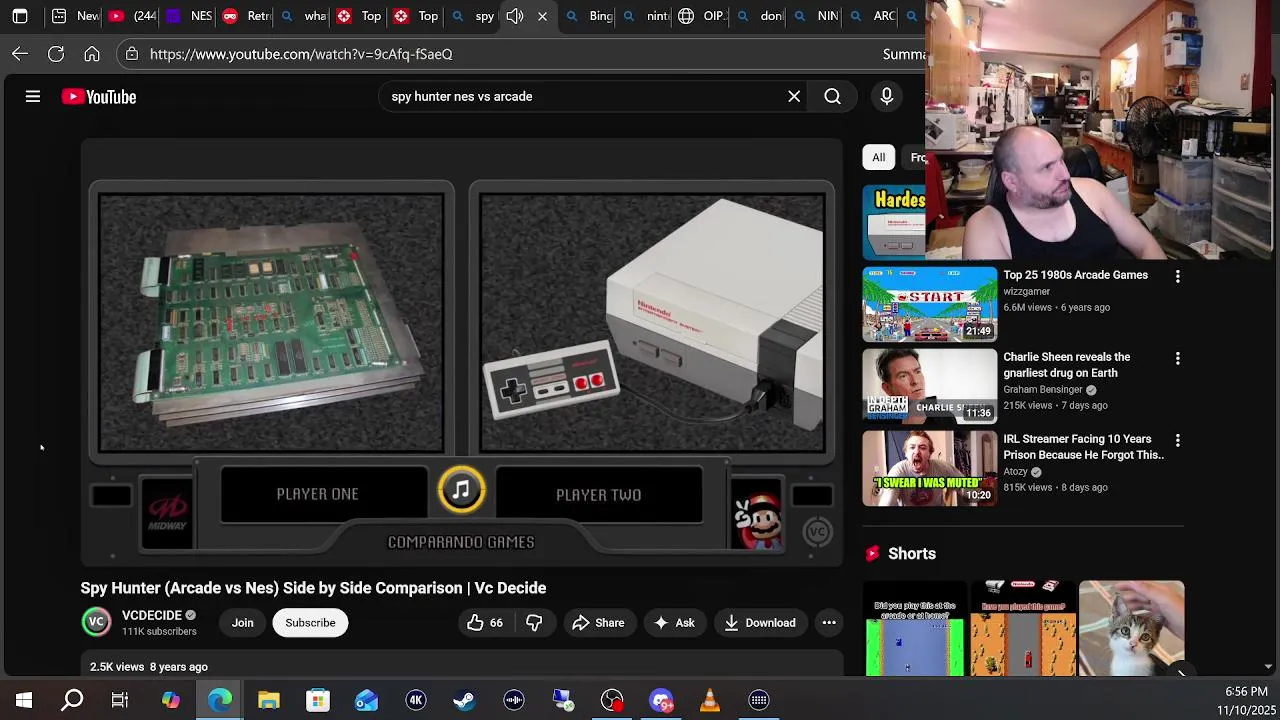The width and height of the screenshot is (1280, 720).
Task: Open Outlook from the taskbar
Action: point(367,700)
